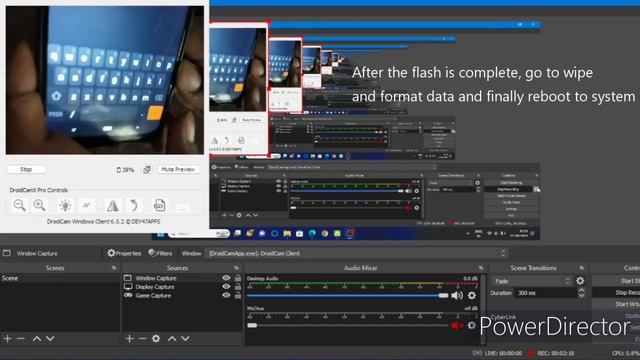Screen dimensions: 640x360
Task: Hide the Game Capture source
Action: pos(226,295)
